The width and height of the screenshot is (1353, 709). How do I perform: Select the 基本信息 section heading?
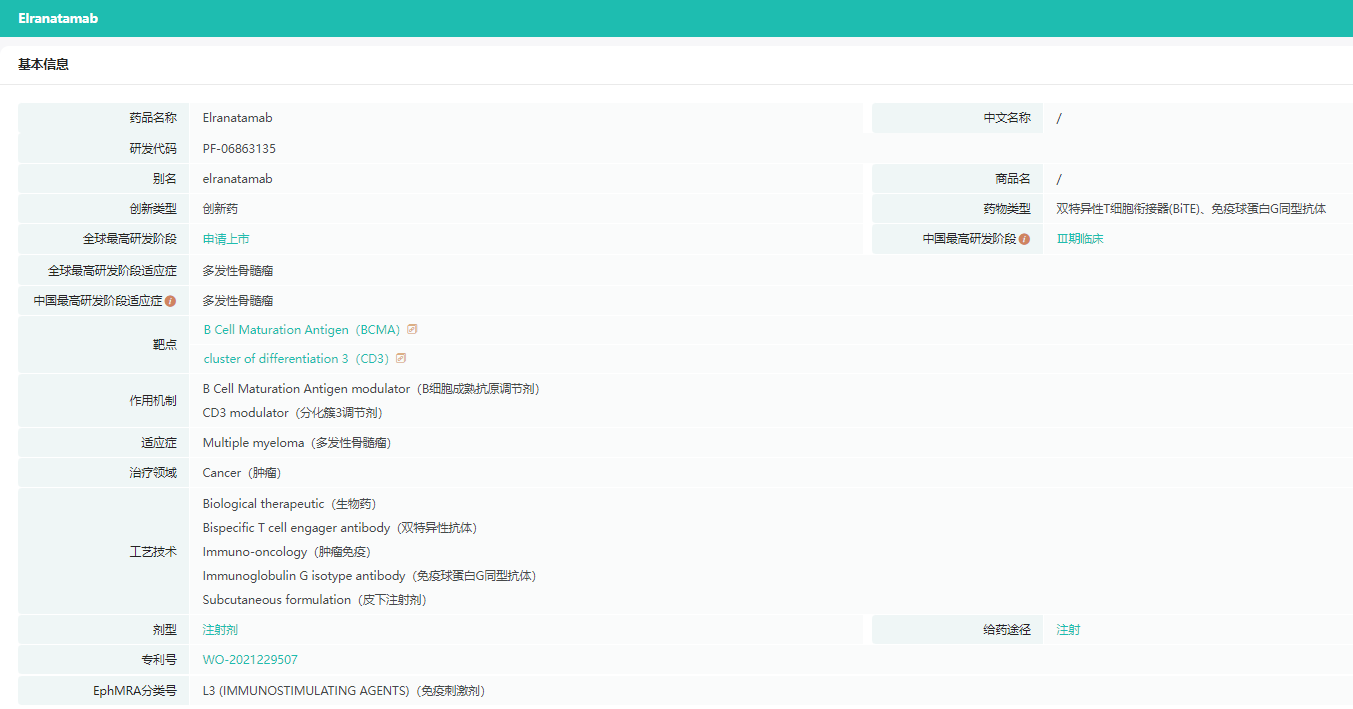[x=44, y=65]
